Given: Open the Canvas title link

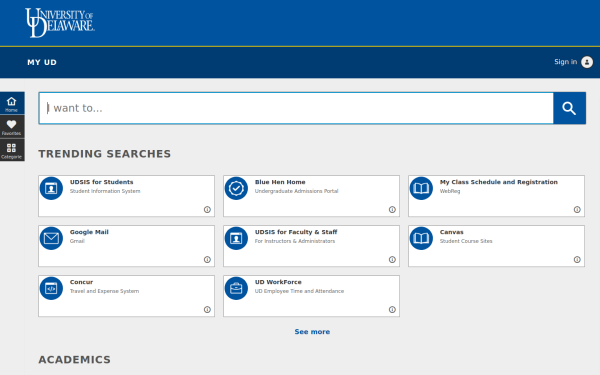Looking at the screenshot, I should click(452, 232).
